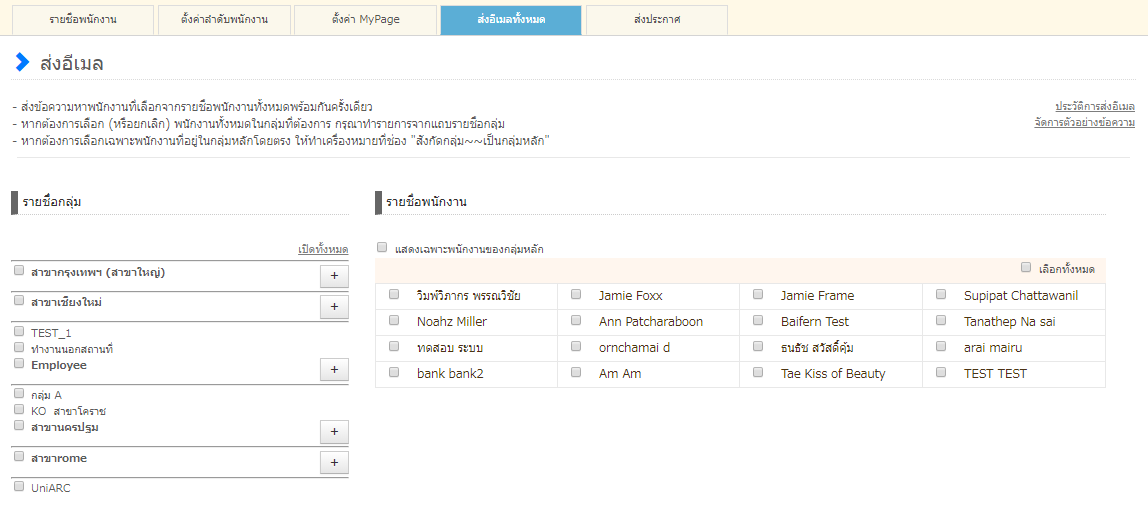Expand the สาขานครปฐม group plus button
Image resolution: width=1148 pixels, height=515 pixels.
(334, 432)
